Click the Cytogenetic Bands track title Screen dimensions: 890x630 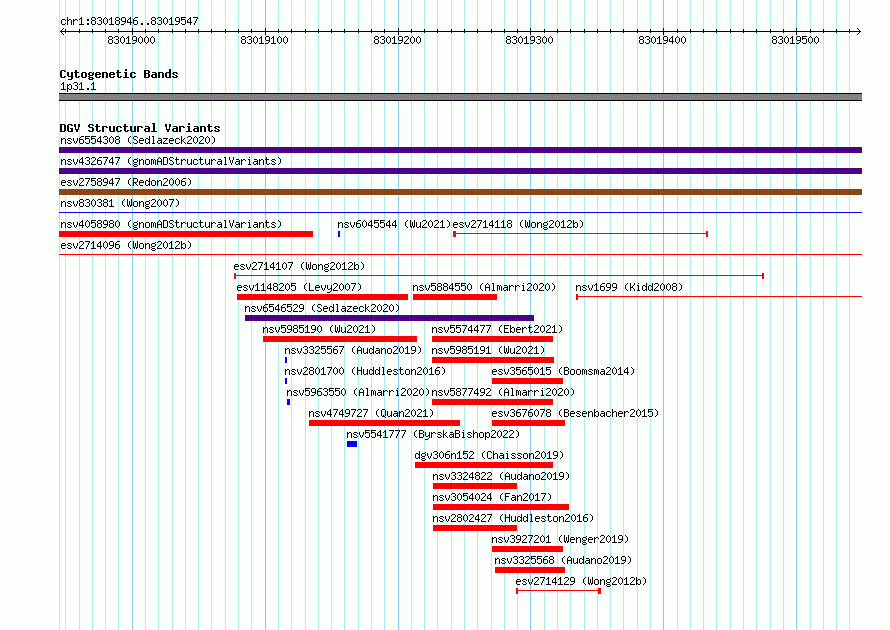(x=119, y=74)
